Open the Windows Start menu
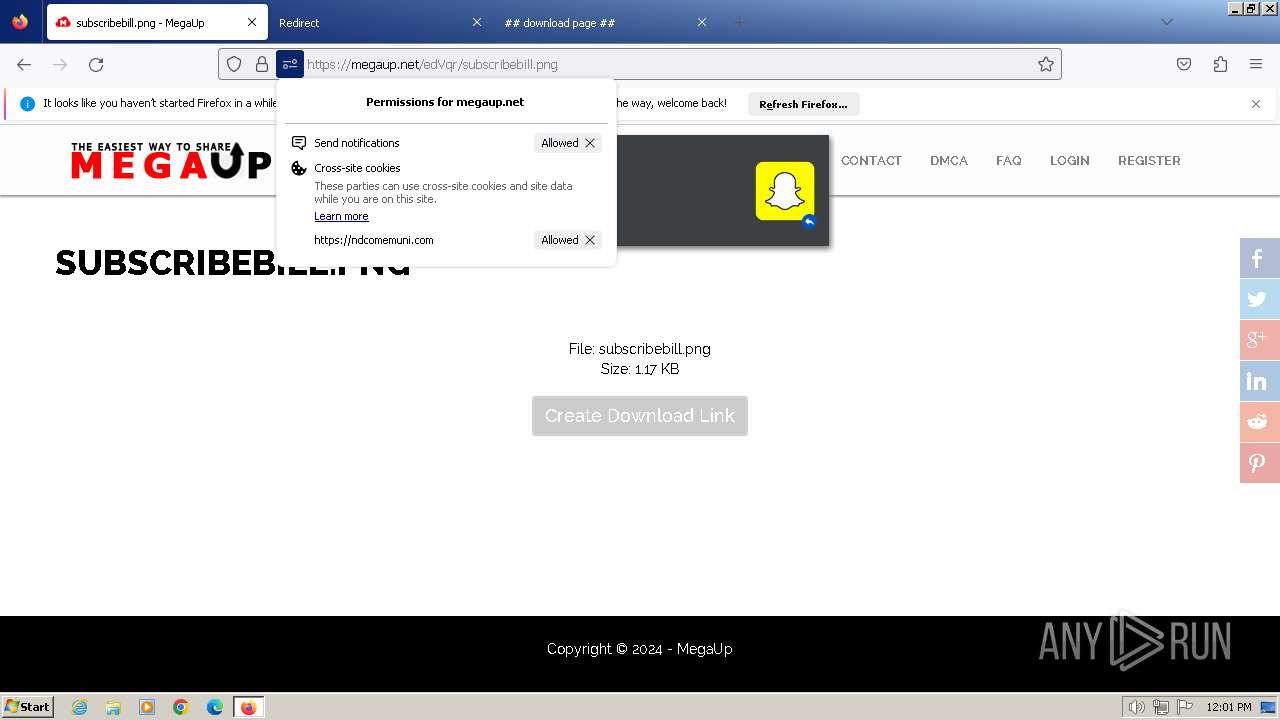 coord(28,707)
